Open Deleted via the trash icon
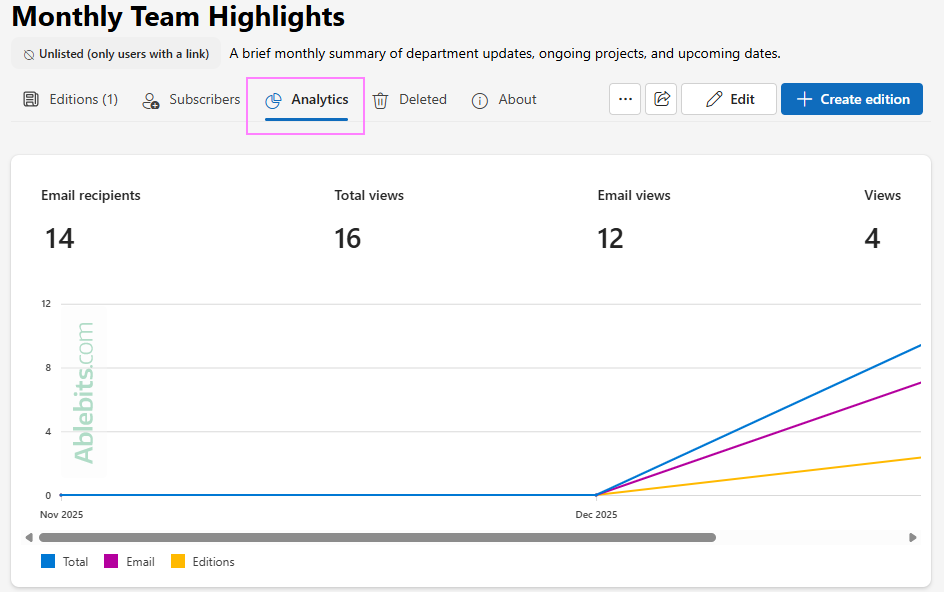Viewport: 944px width, 592px height. tap(380, 99)
